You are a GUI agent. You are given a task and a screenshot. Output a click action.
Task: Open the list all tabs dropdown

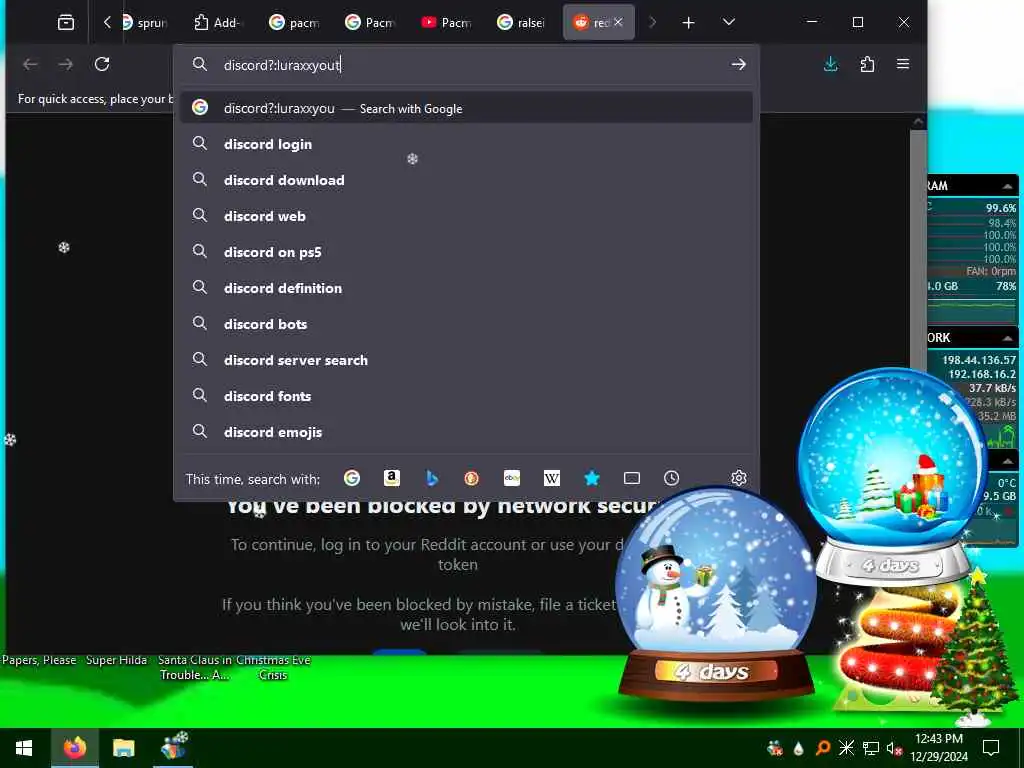[729, 22]
